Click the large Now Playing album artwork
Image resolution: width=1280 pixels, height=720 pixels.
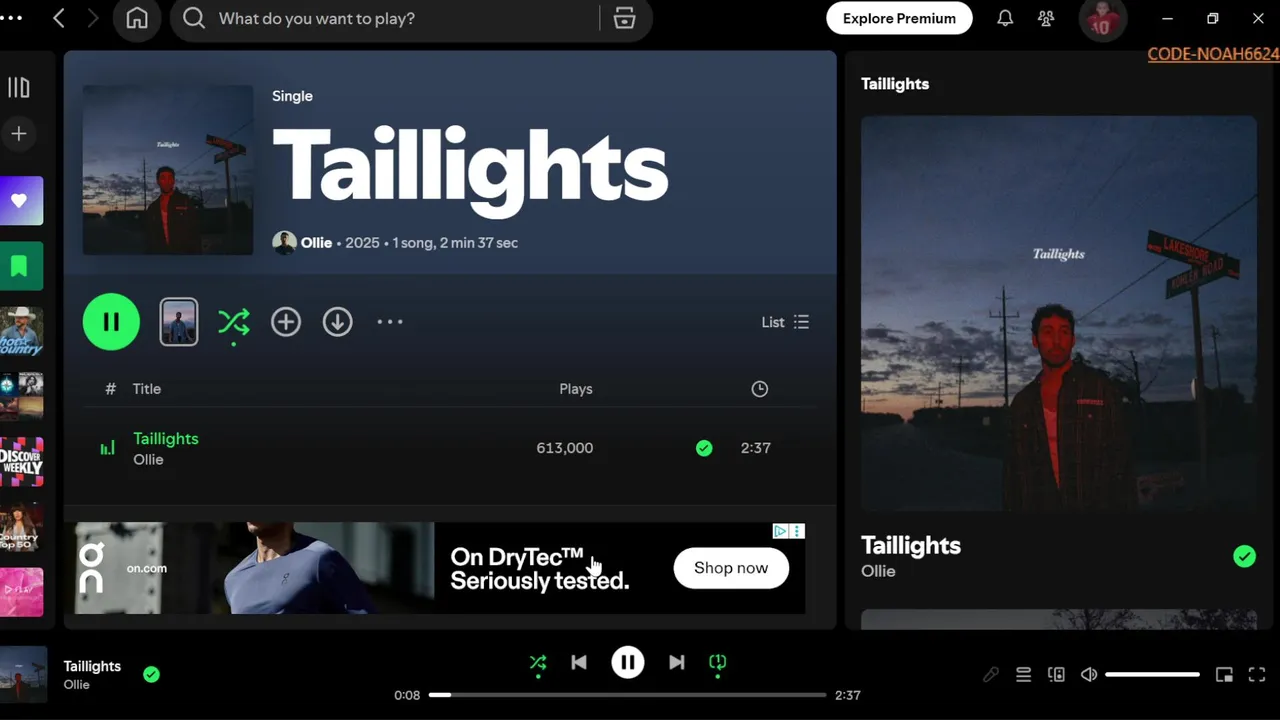point(1059,314)
